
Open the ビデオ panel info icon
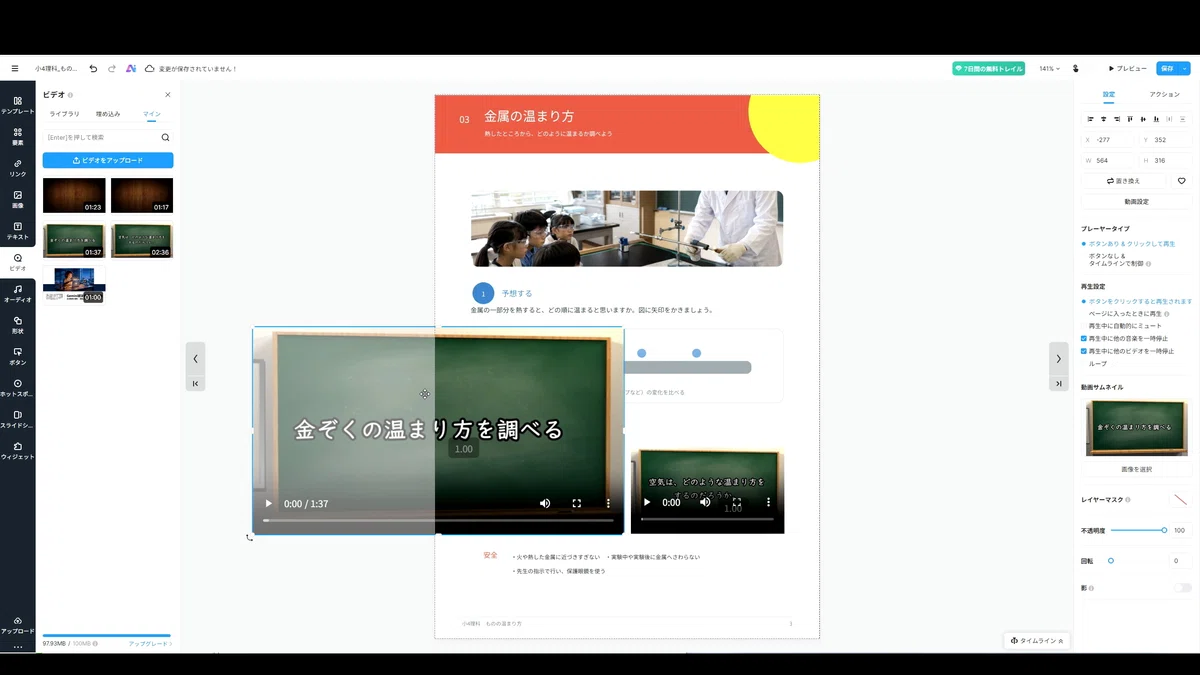(70, 95)
